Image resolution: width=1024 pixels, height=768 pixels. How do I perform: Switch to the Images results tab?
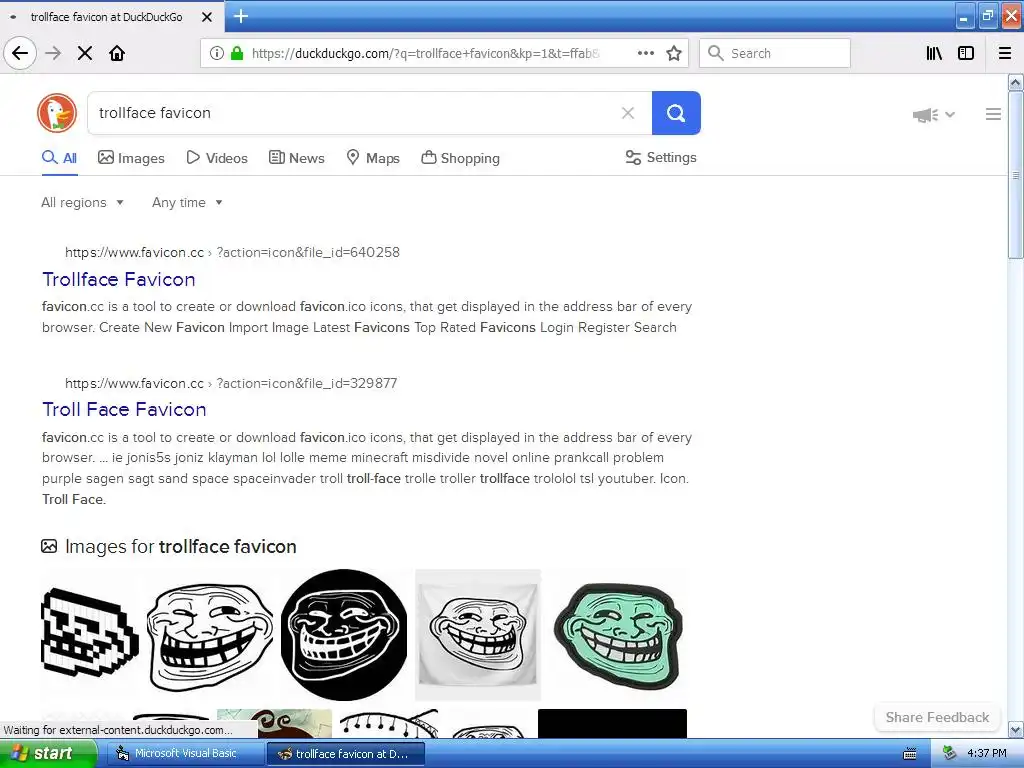click(x=131, y=158)
